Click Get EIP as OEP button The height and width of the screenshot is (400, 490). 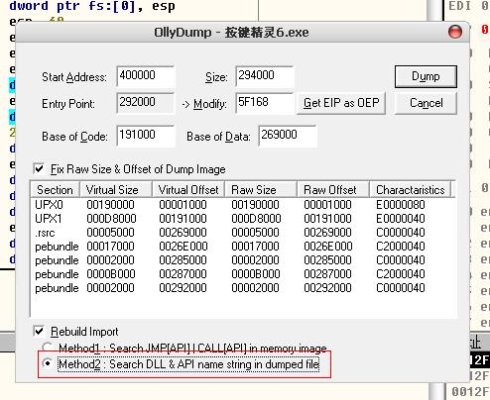click(x=341, y=103)
